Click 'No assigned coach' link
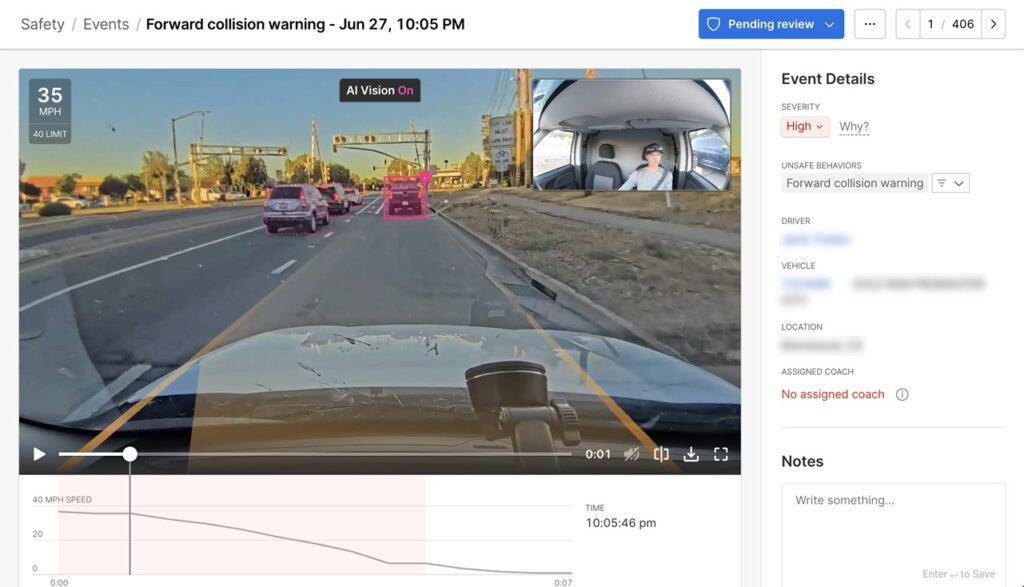Image resolution: width=1024 pixels, height=587 pixels. click(x=832, y=395)
